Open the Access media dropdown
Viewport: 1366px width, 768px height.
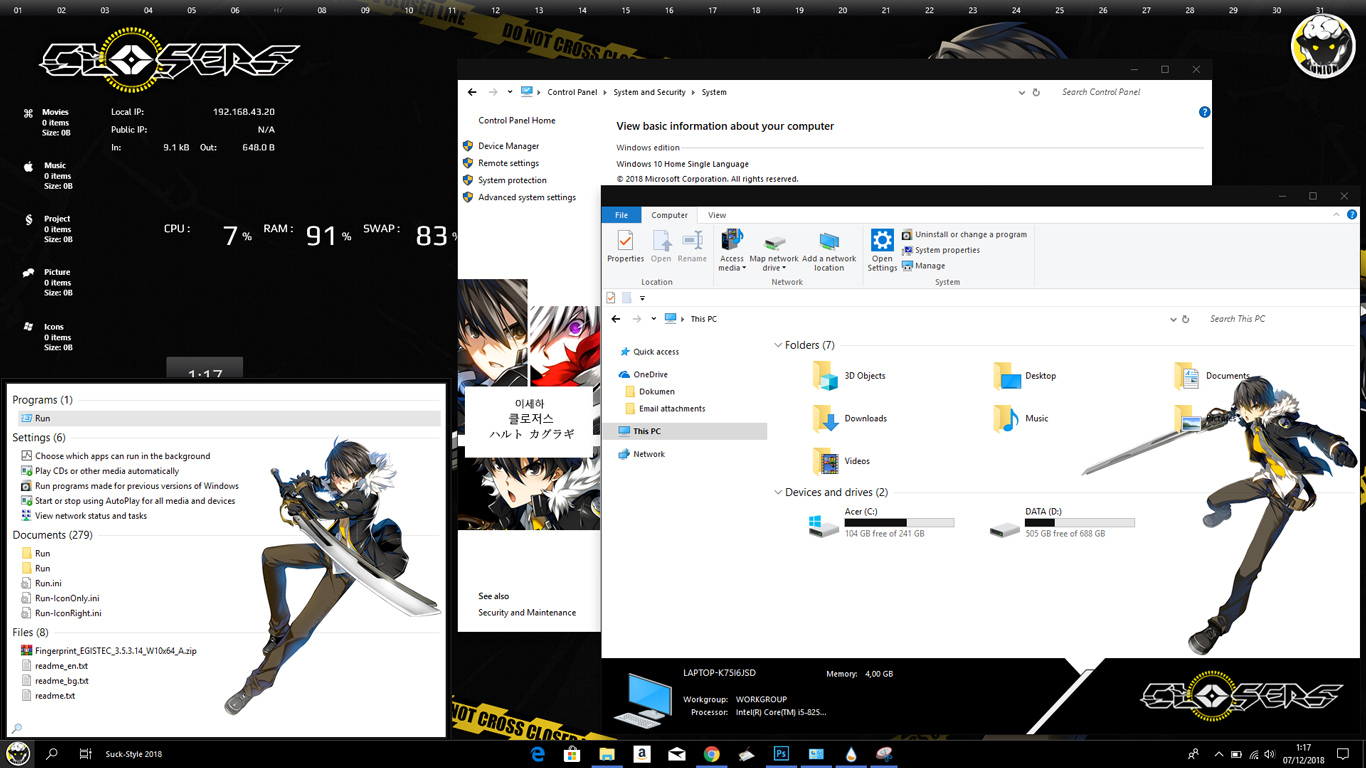(x=732, y=250)
